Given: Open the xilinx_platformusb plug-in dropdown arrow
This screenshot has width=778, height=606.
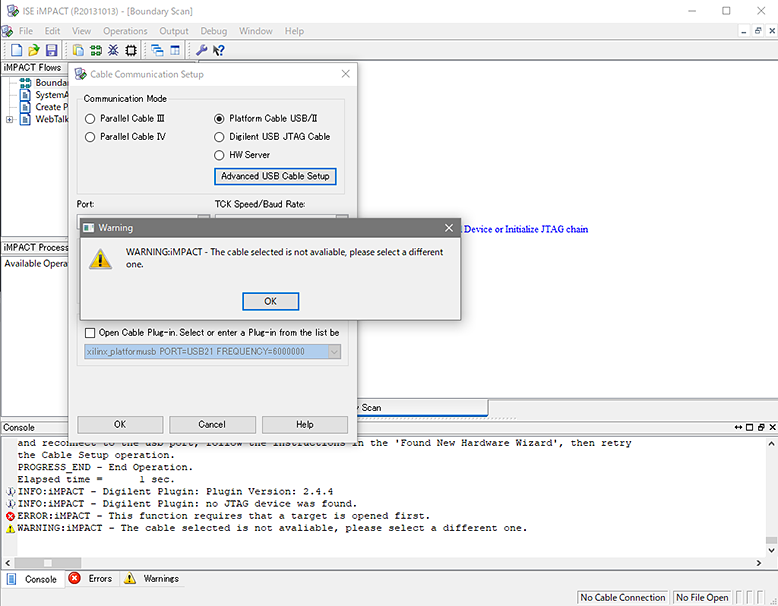Looking at the screenshot, I should coord(334,352).
